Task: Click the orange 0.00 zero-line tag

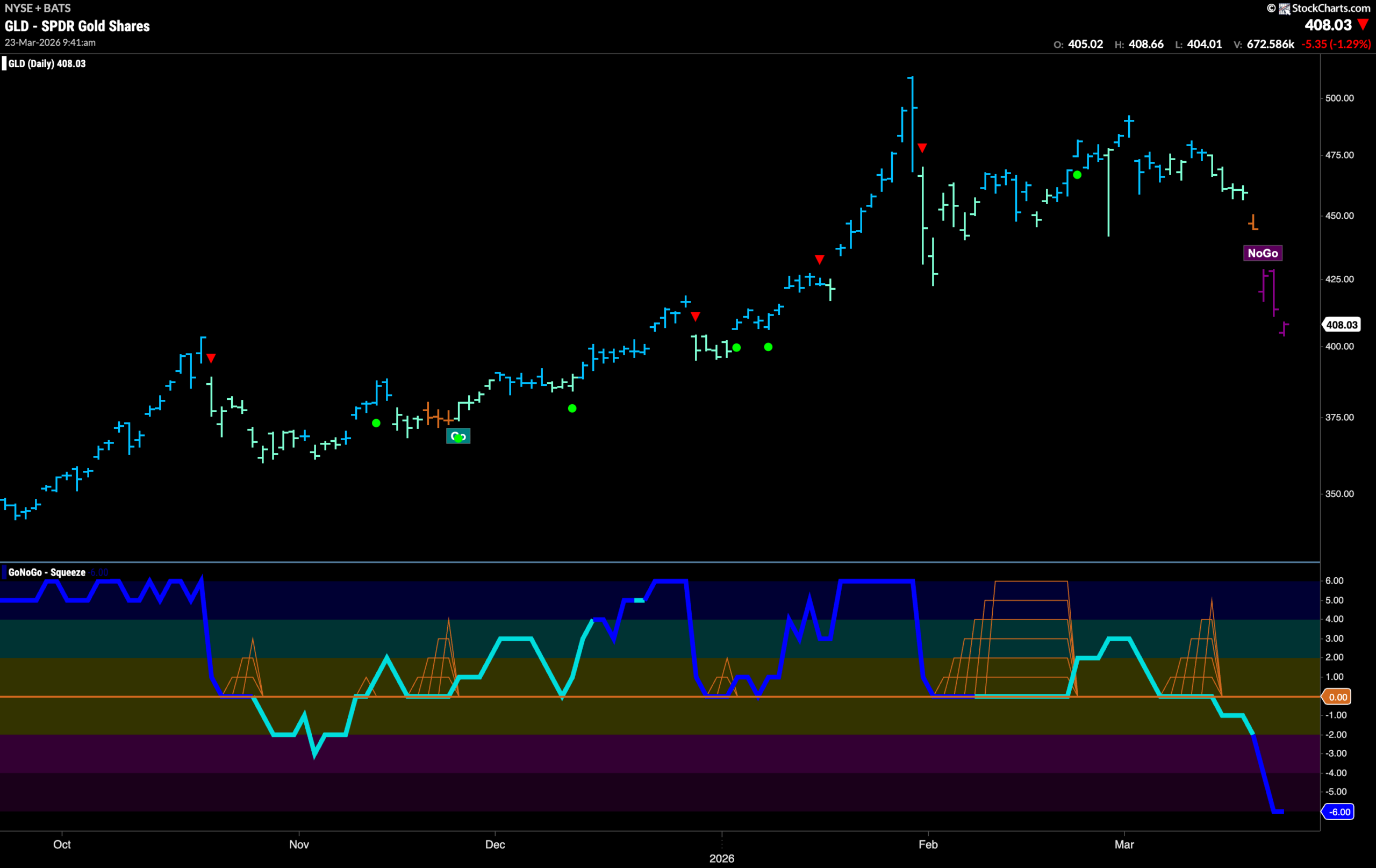Action: point(1337,697)
